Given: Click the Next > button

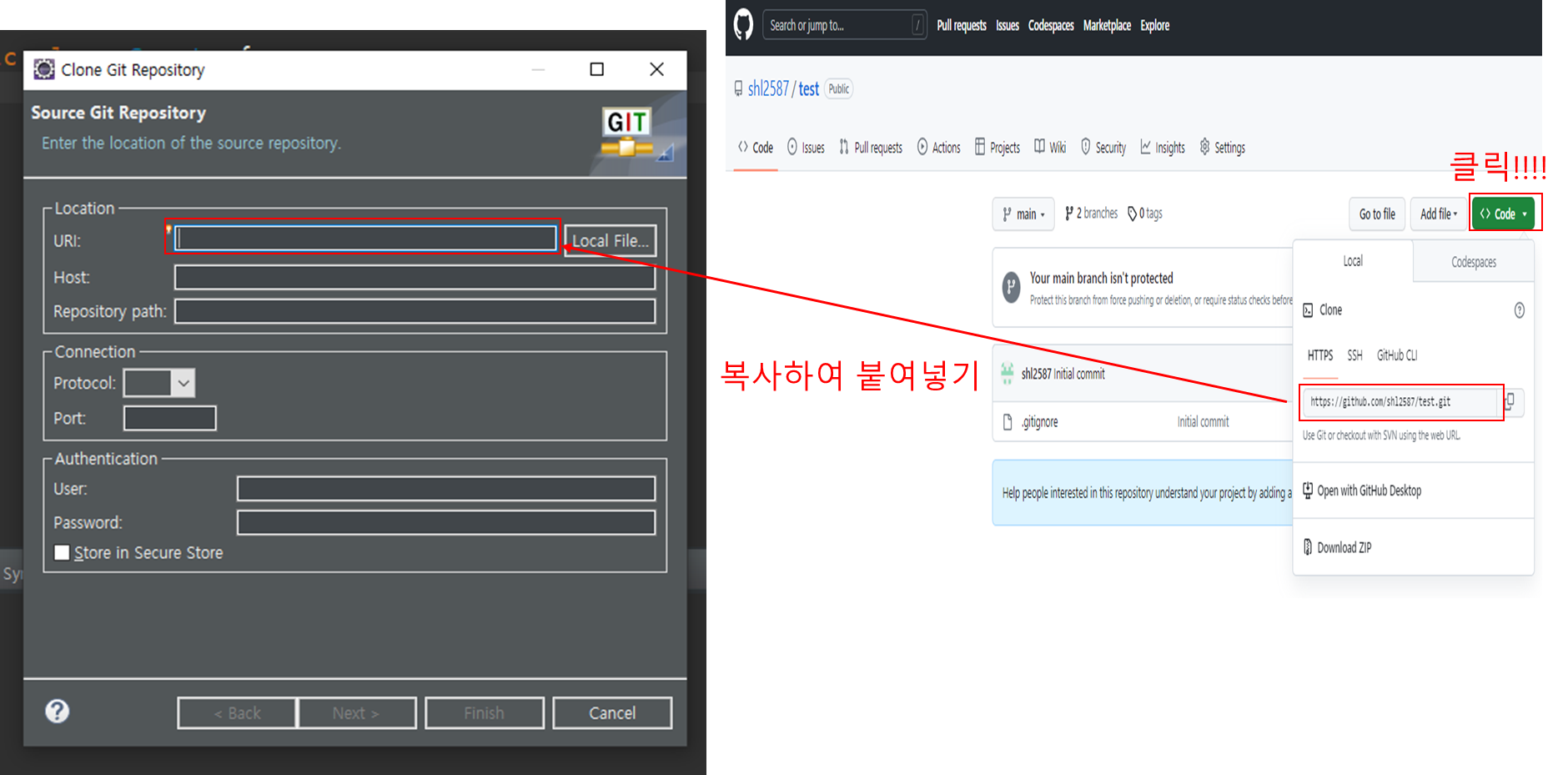Looking at the screenshot, I should (356, 713).
